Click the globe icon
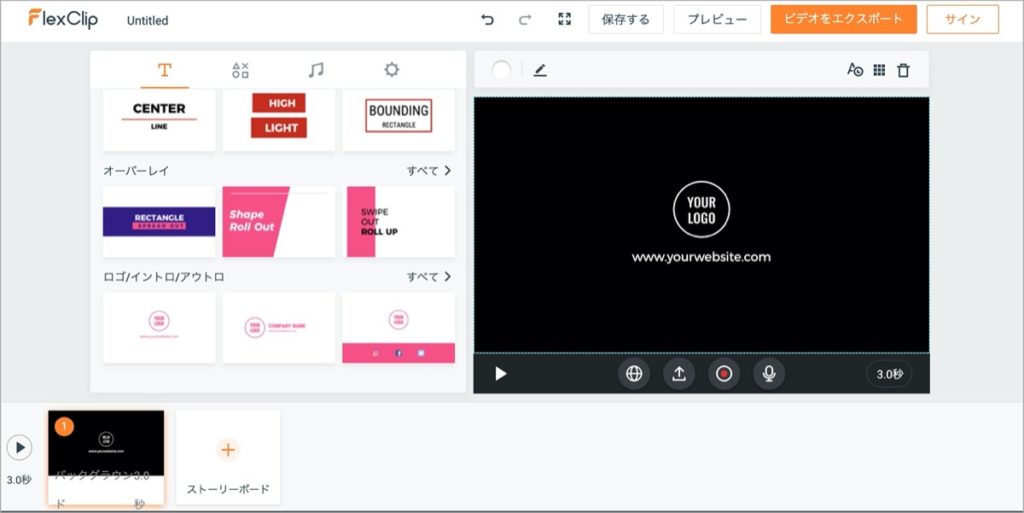 click(634, 373)
